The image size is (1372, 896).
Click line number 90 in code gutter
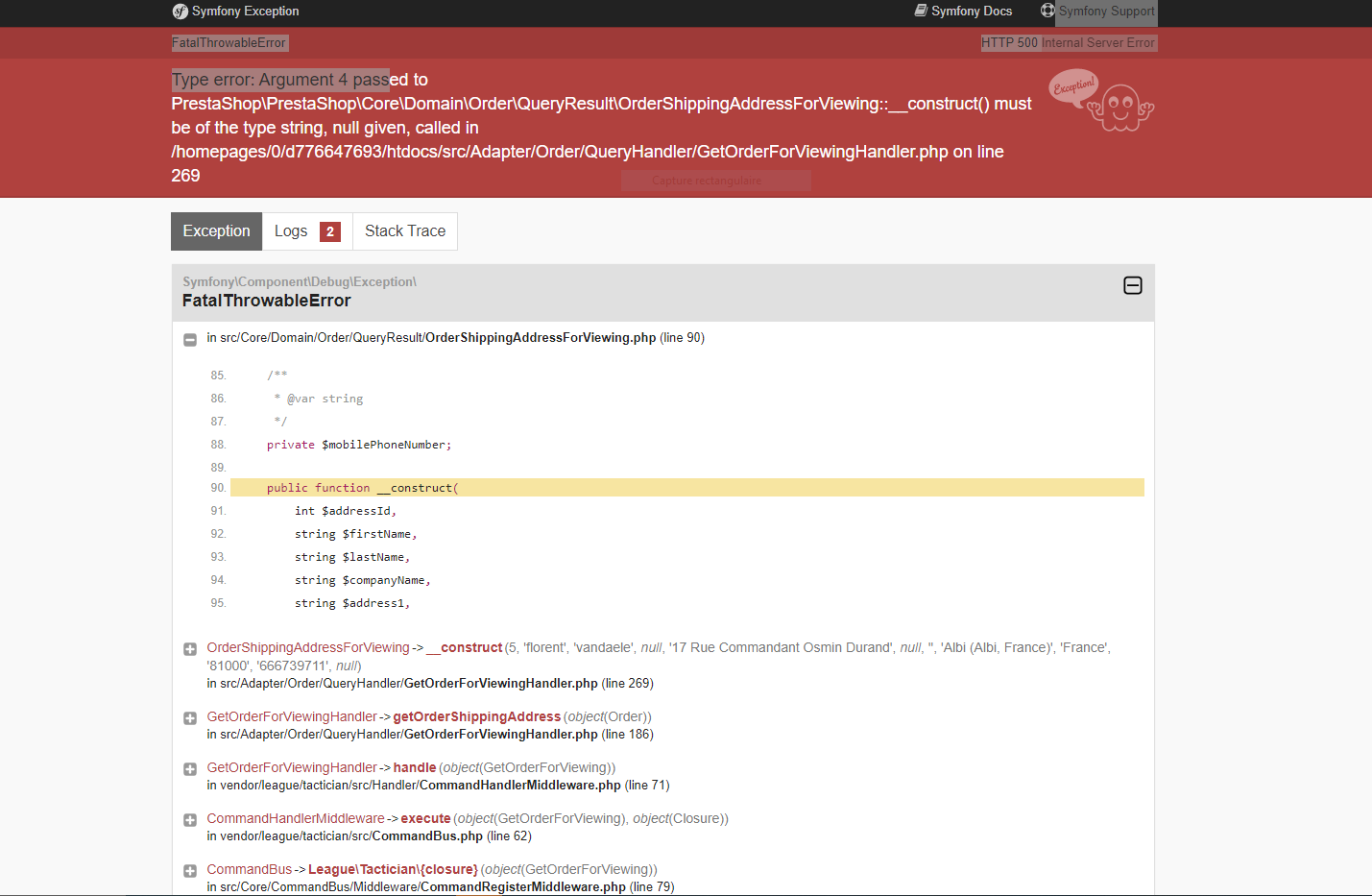pos(218,488)
